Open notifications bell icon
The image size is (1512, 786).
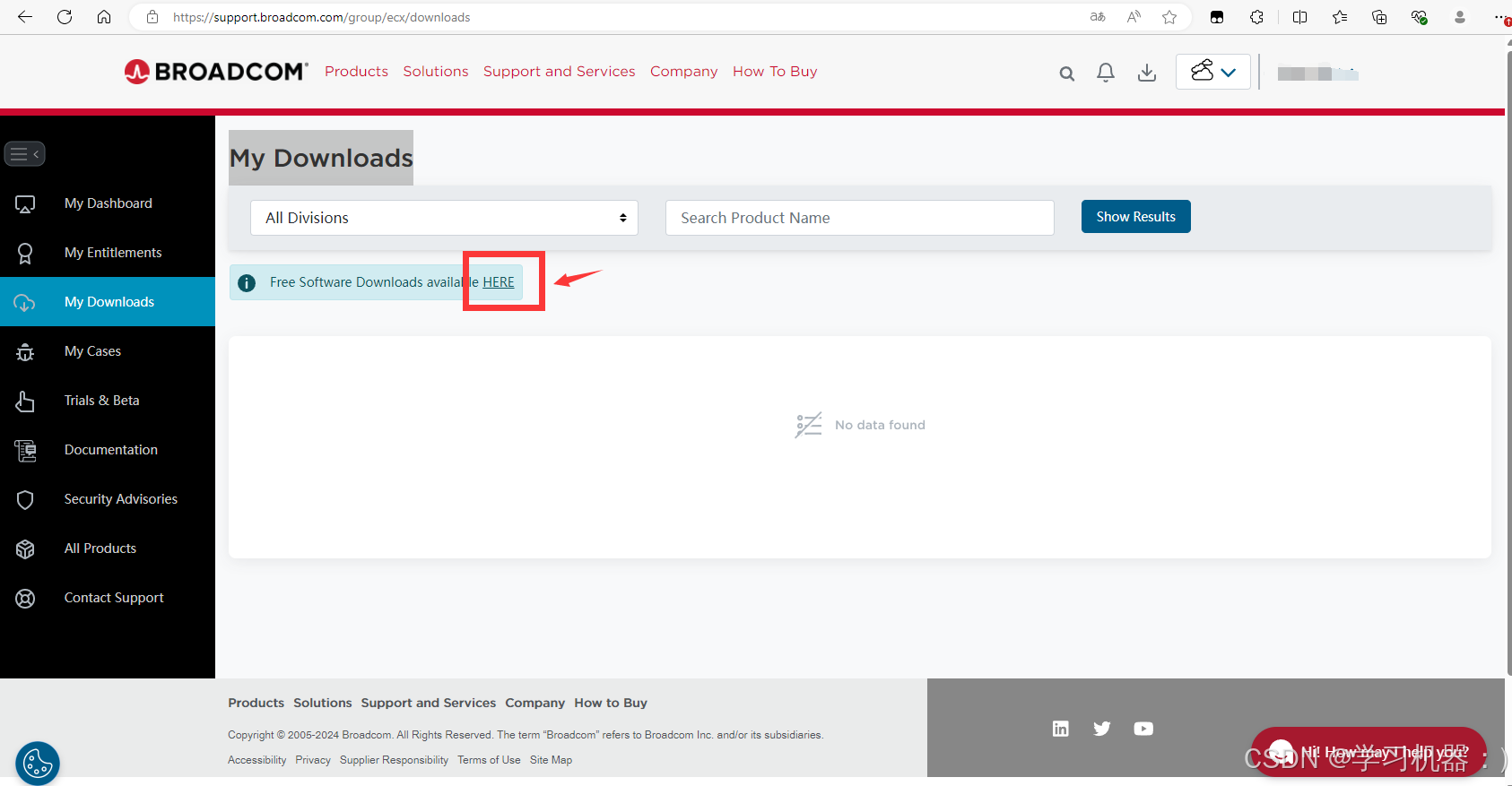tap(1106, 73)
